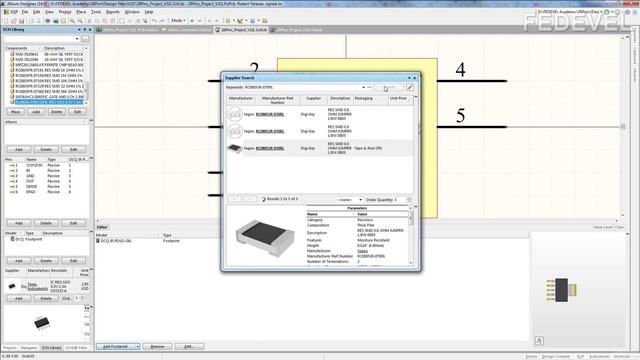Click the pencil icon in Supplier Search
Screen dimensions: 640x360
pyautogui.click(x=410, y=87)
